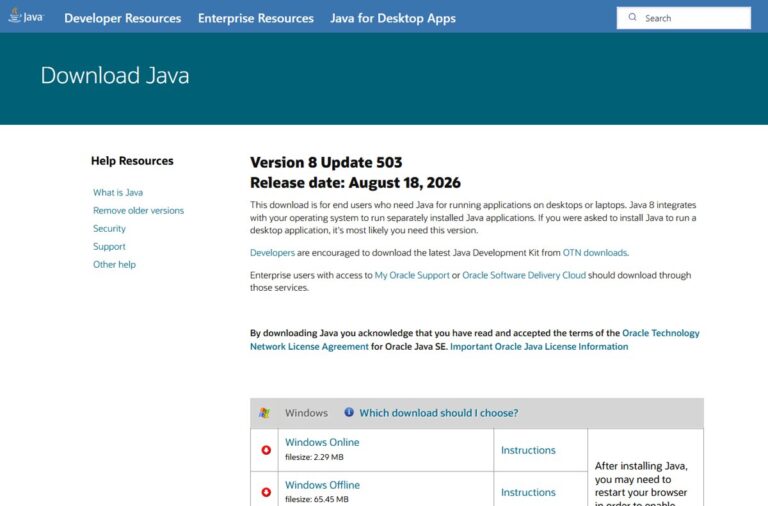Viewport: 768px width, 506px height.
Task: Focus the Search input field
Action: [x=684, y=18]
